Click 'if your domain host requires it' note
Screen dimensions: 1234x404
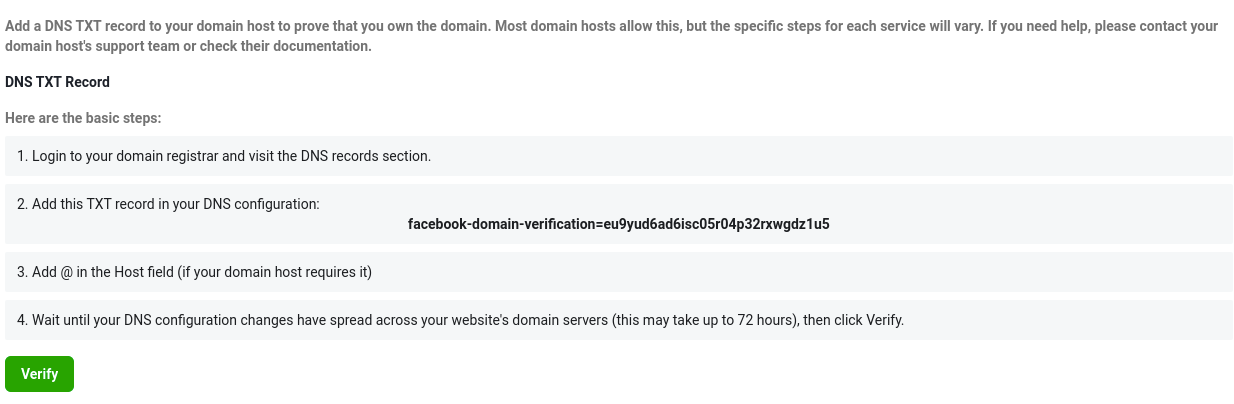(x=274, y=272)
